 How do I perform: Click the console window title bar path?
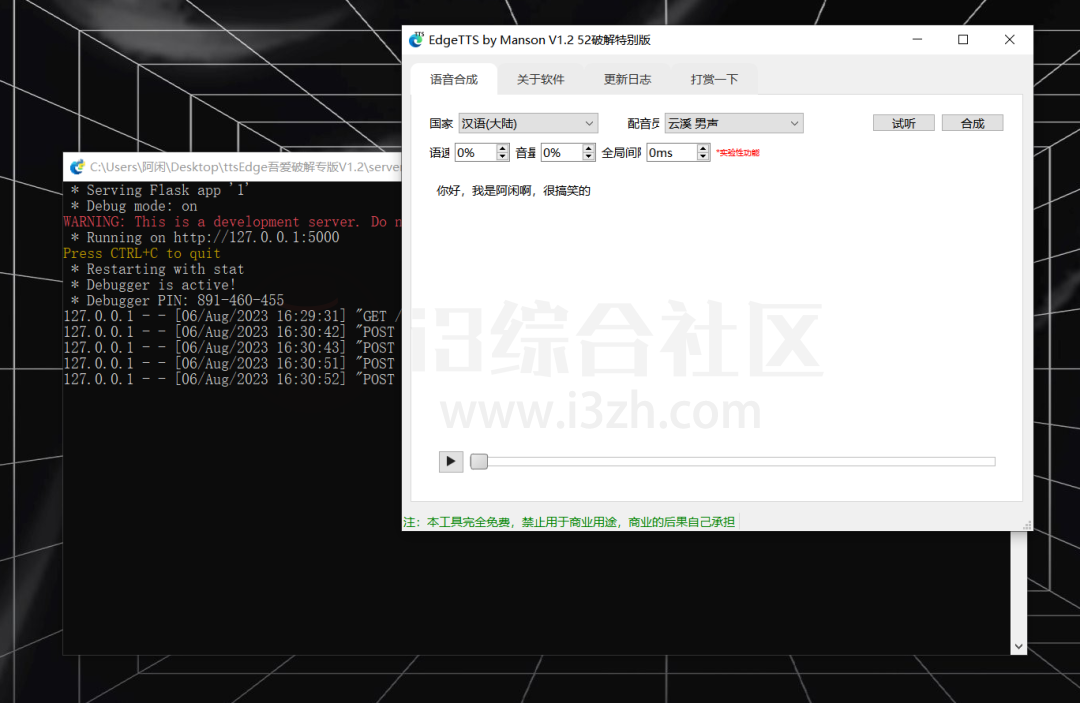coord(245,167)
